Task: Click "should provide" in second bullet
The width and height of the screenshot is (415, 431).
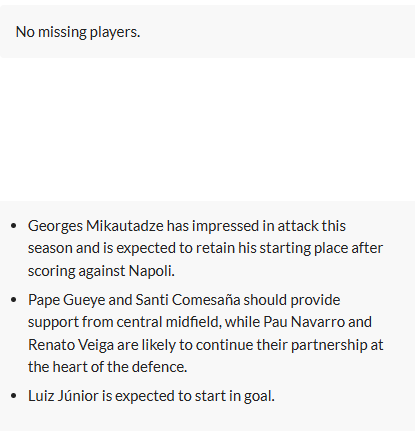Action: click(292, 300)
